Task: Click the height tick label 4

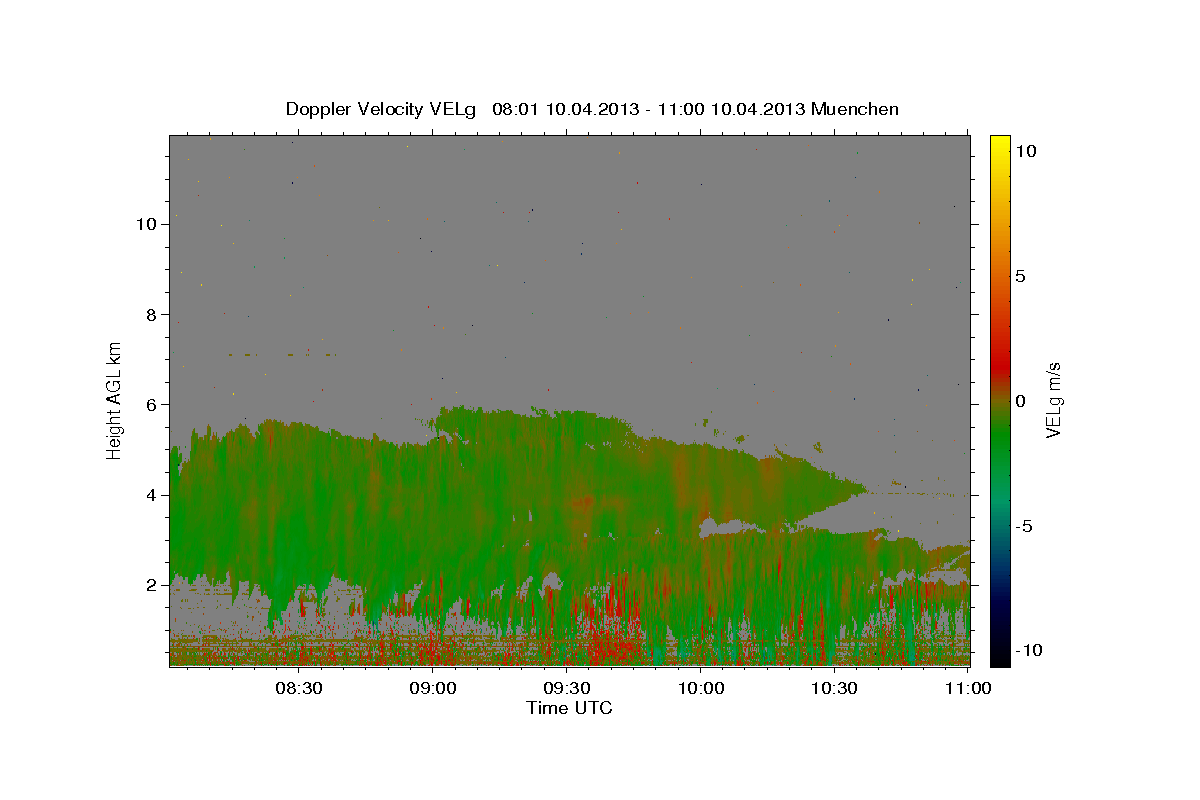Action: [x=153, y=495]
